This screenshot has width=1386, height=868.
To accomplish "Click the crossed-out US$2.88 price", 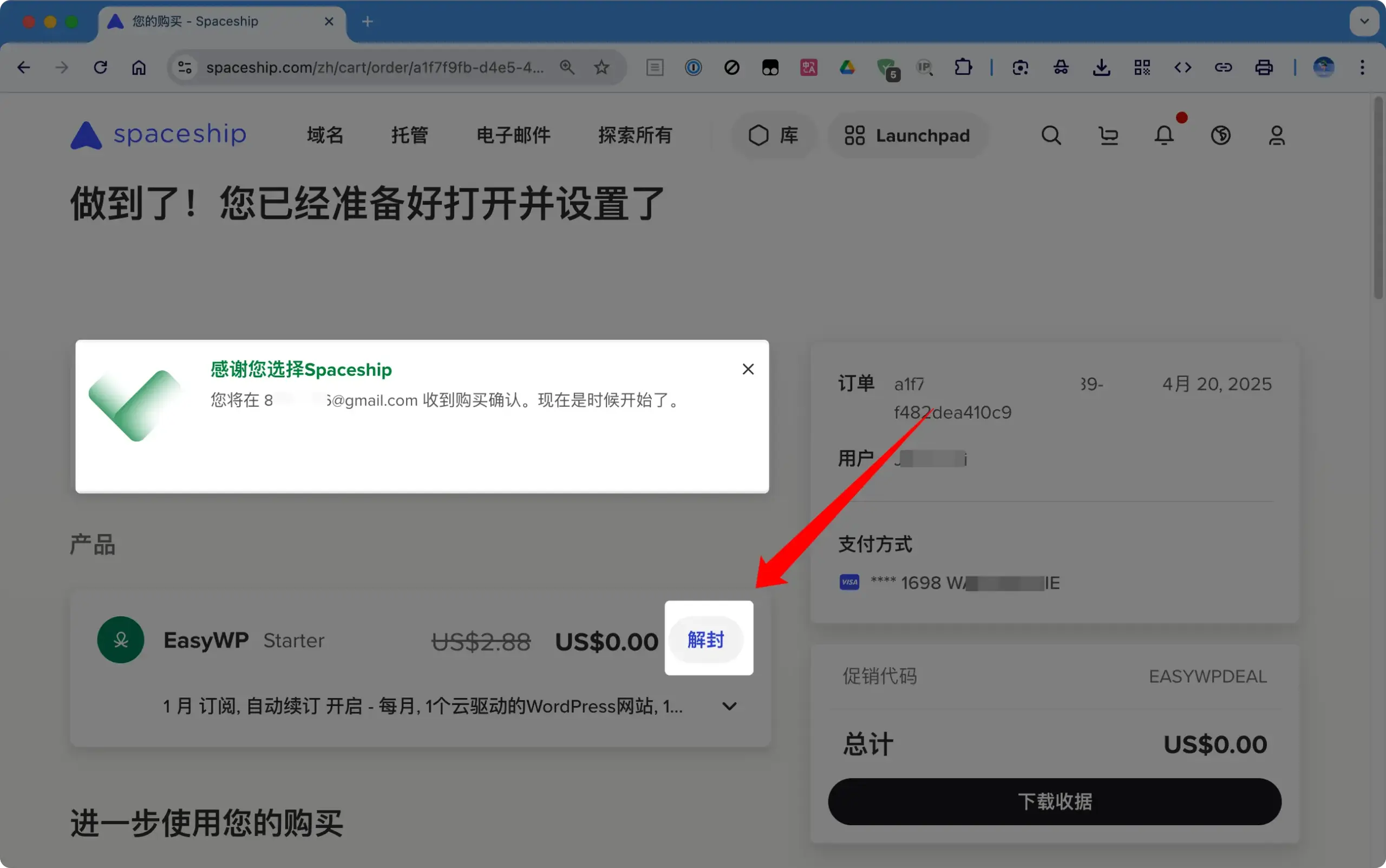I will pyautogui.click(x=481, y=641).
